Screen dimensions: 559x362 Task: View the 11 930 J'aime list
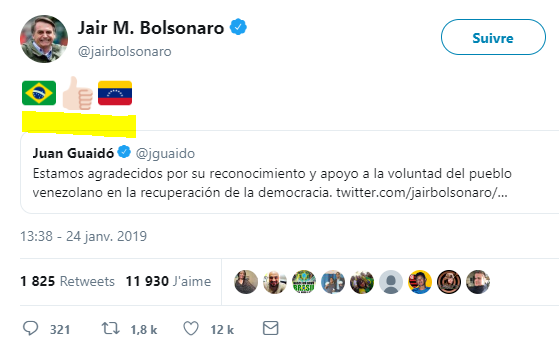[x=168, y=281]
